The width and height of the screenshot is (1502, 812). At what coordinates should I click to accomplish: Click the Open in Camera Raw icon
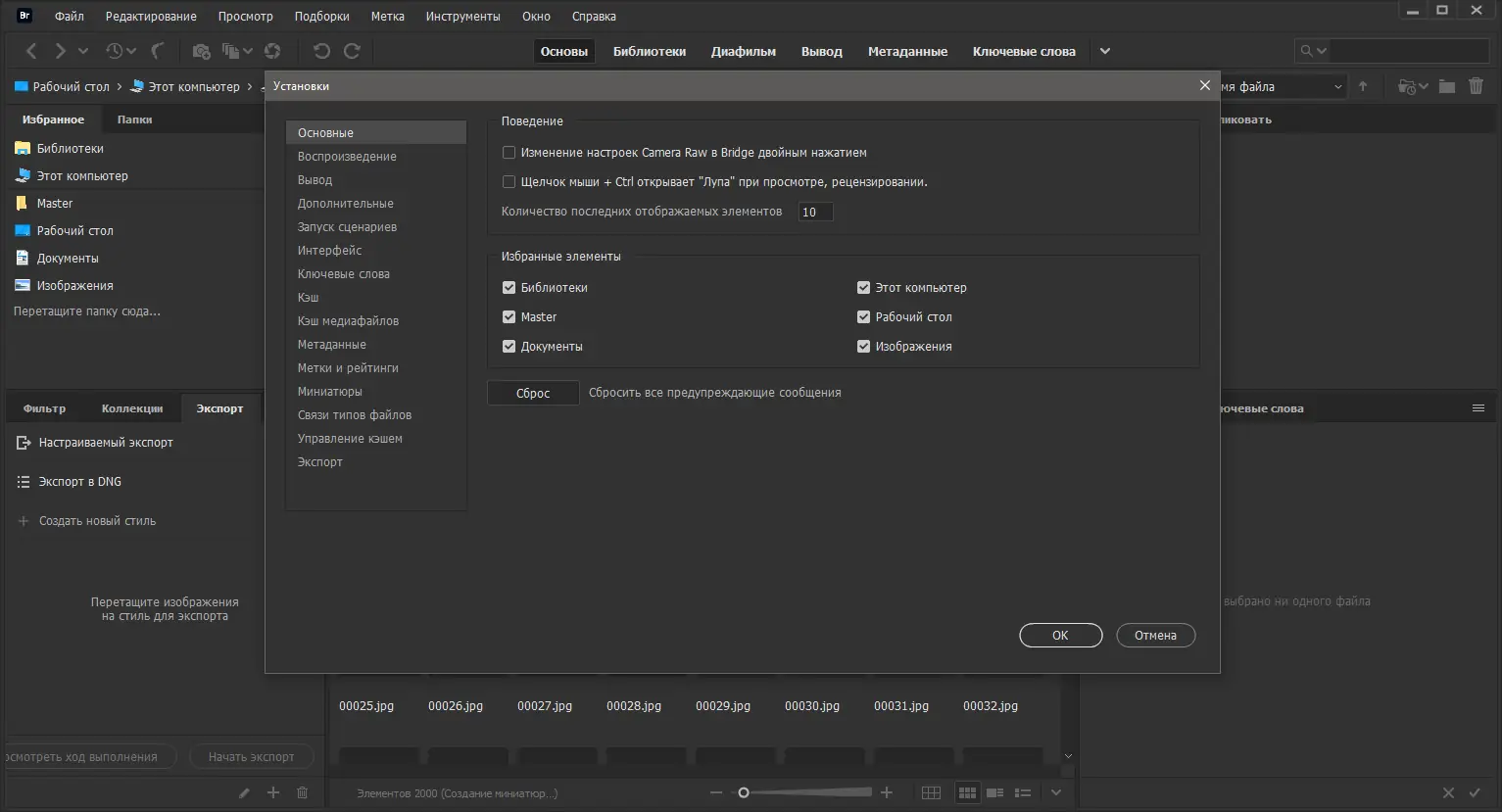point(272,51)
